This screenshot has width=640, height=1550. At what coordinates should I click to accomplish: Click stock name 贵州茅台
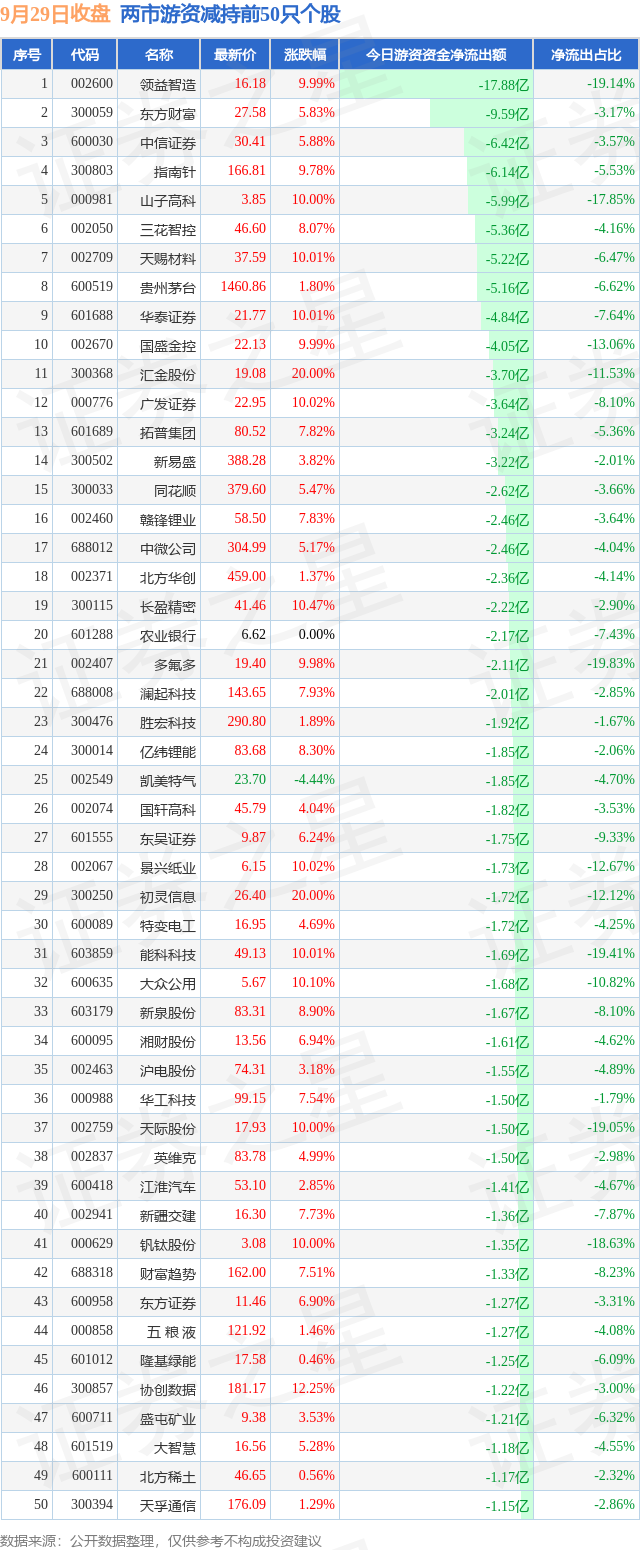click(168, 288)
